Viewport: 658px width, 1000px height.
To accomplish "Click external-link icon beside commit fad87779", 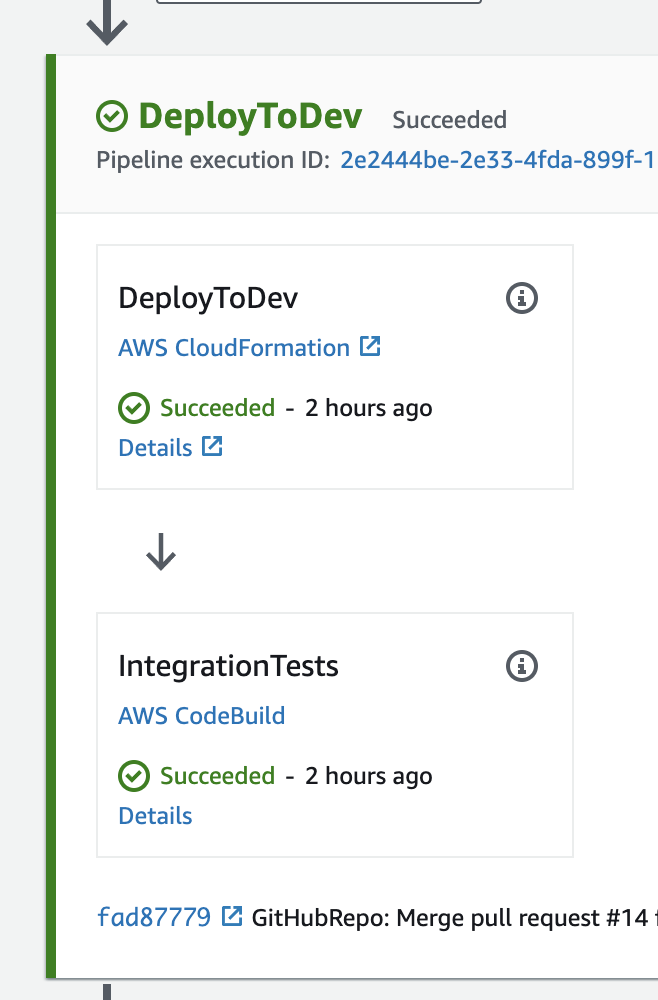I will click(232, 916).
